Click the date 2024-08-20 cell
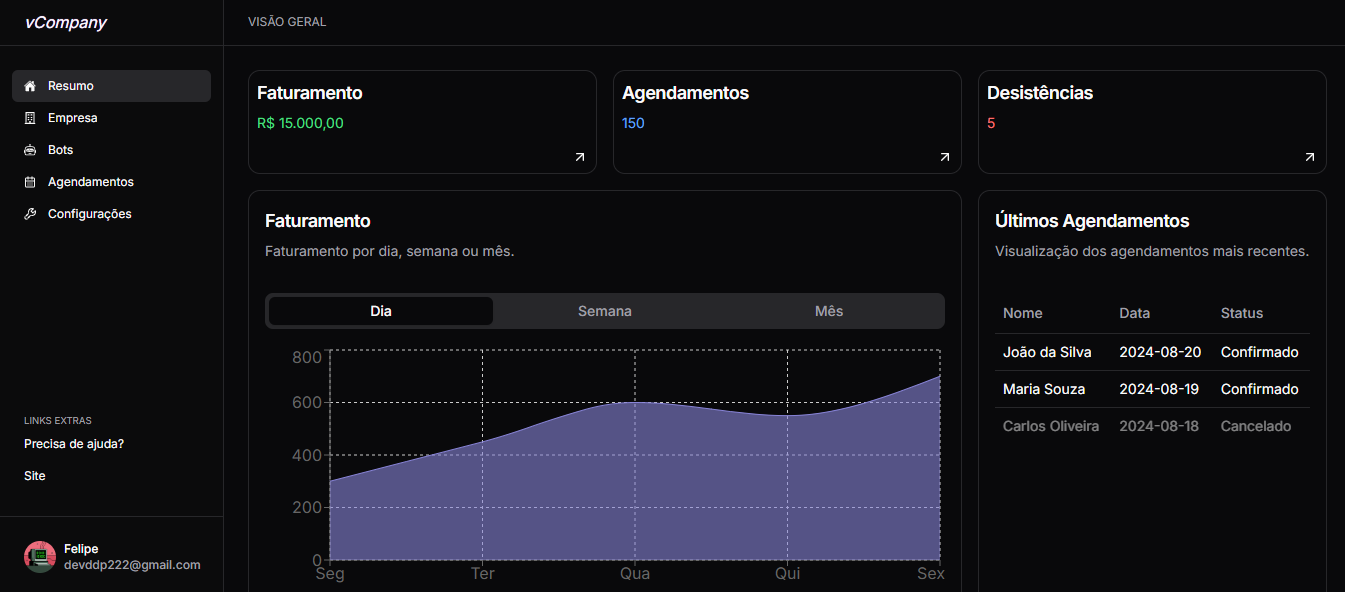Viewport: 1345px width, 592px height. click(x=1160, y=352)
